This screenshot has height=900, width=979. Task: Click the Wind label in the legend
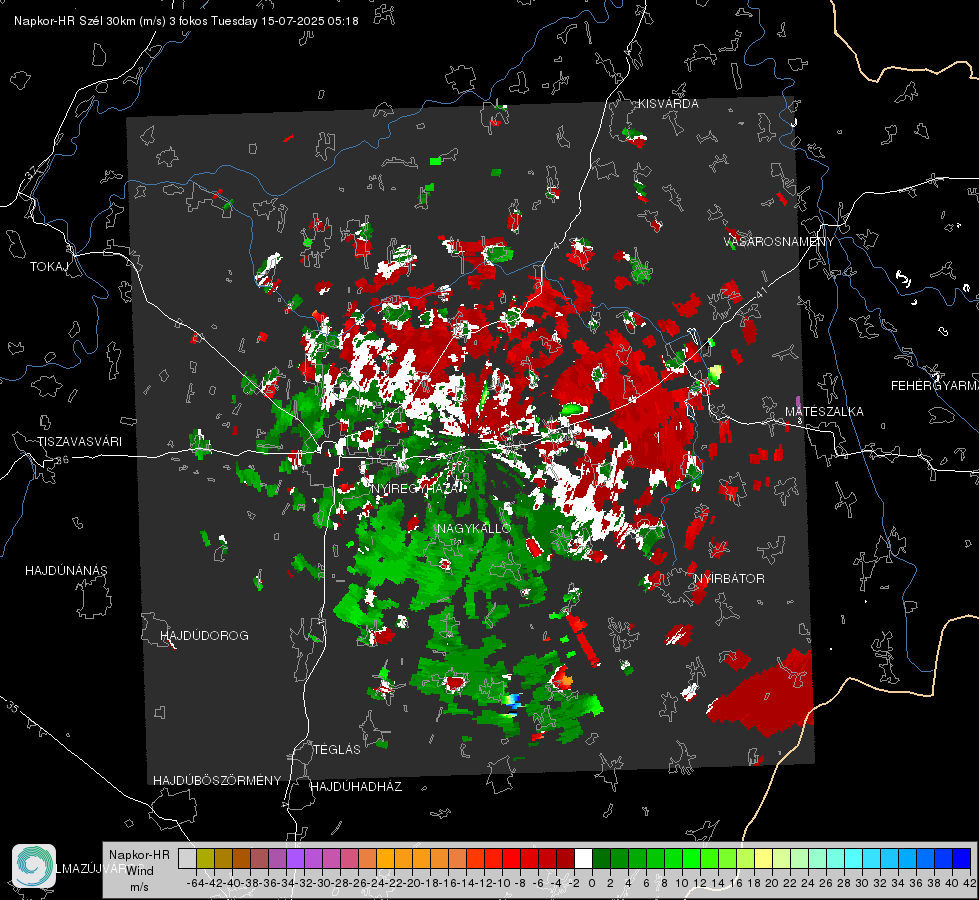click(140, 870)
